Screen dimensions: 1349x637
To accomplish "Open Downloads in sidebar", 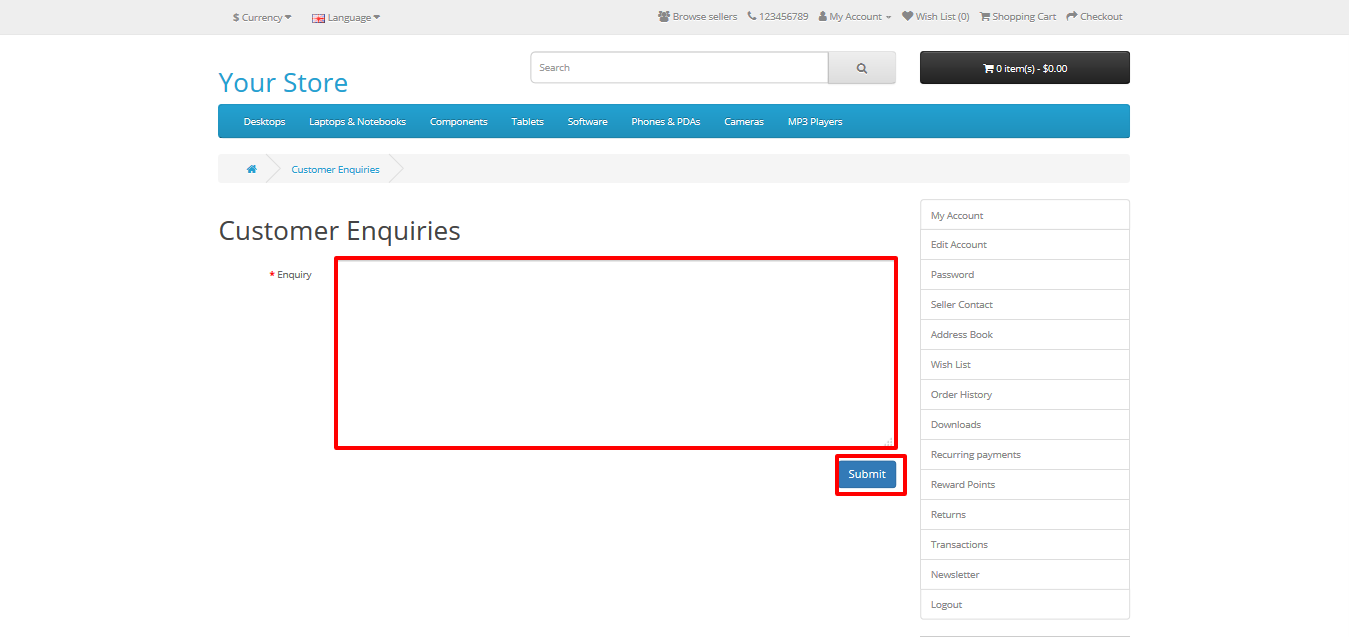I will point(1025,425).
